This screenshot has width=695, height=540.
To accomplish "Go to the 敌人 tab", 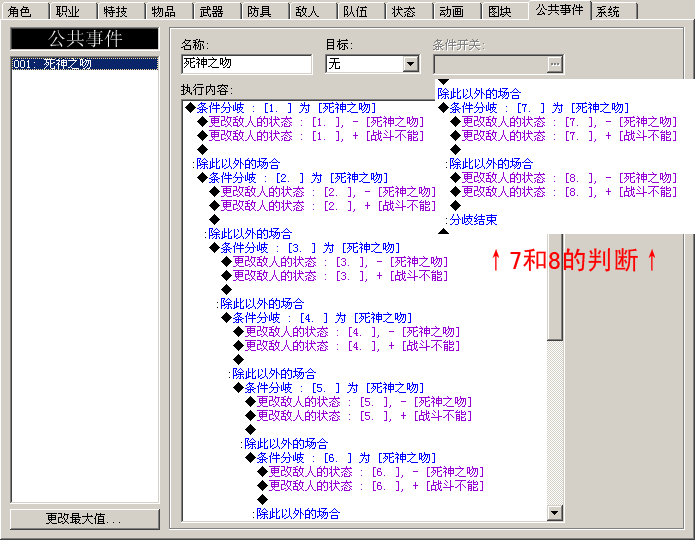I will [312, 12].
